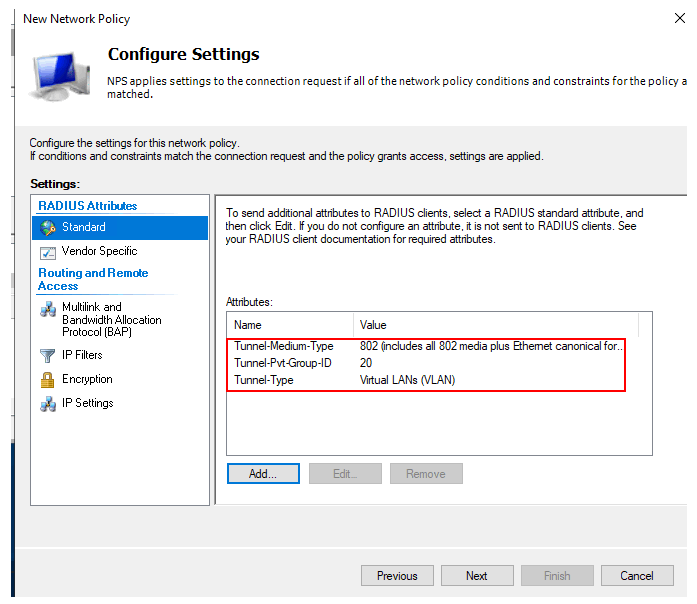Click the IP Settings network icon
The width and height of the screenshot is (697, 604).
coord(47,404)
